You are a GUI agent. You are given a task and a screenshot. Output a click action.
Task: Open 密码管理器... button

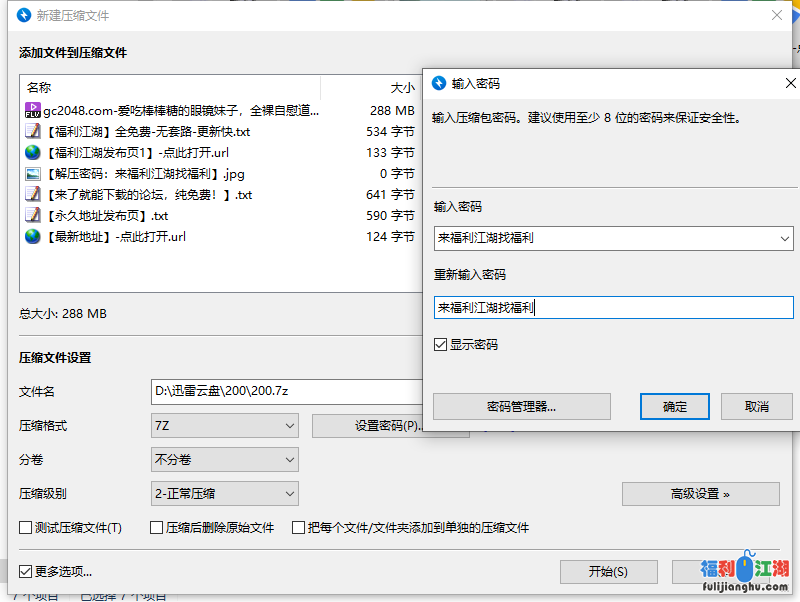(x=521, y=406)
